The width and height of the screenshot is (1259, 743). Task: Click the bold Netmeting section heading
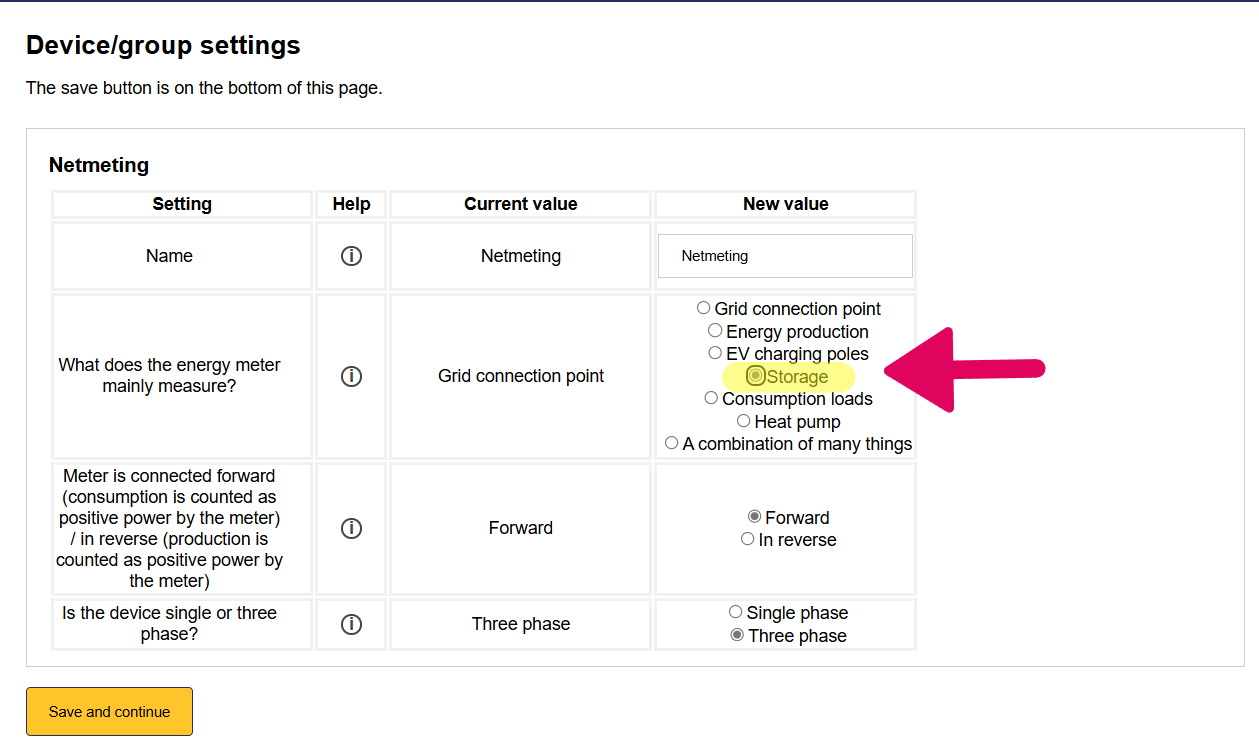99,165
